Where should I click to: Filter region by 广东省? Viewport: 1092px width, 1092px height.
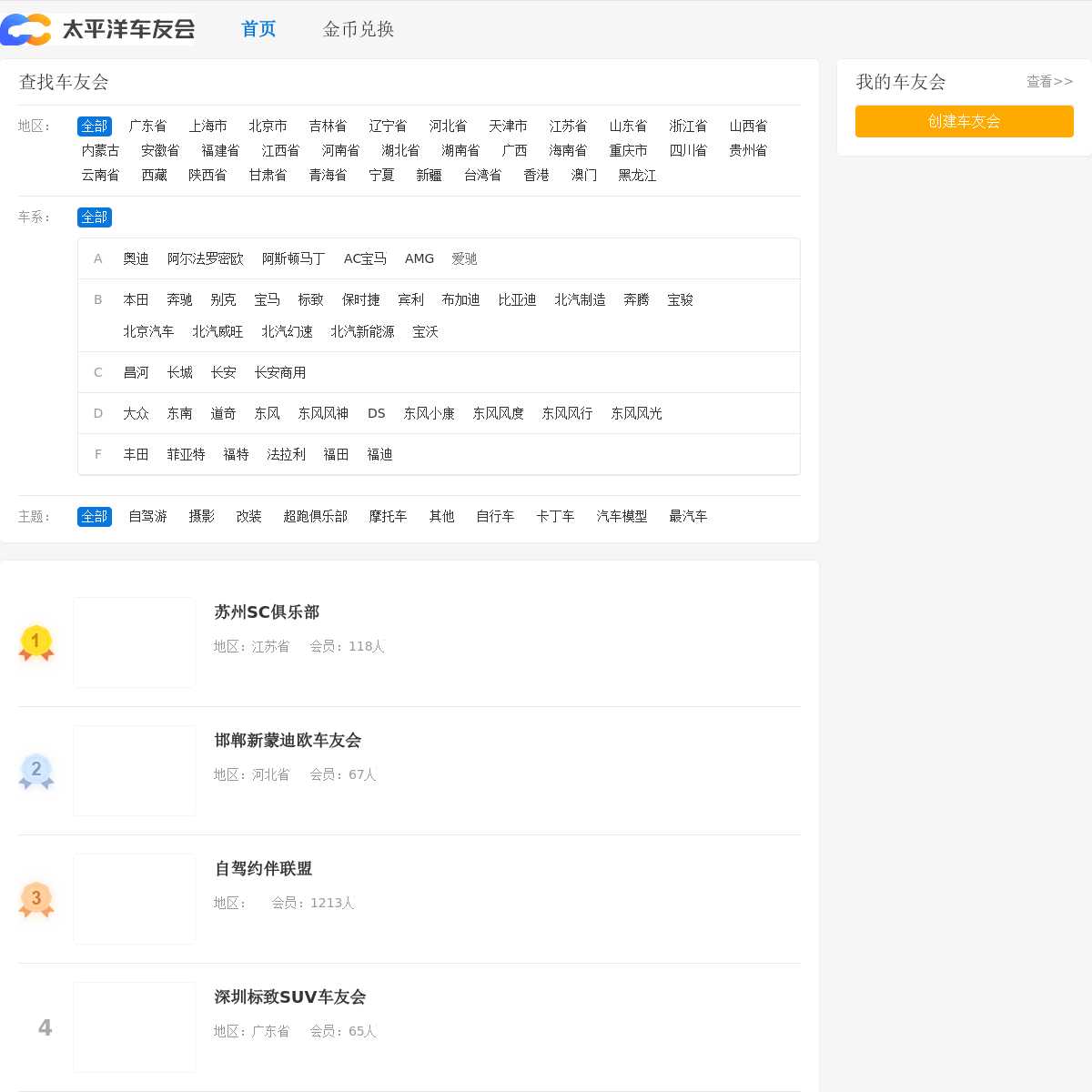pyautogui.click(x=147, y=126)
